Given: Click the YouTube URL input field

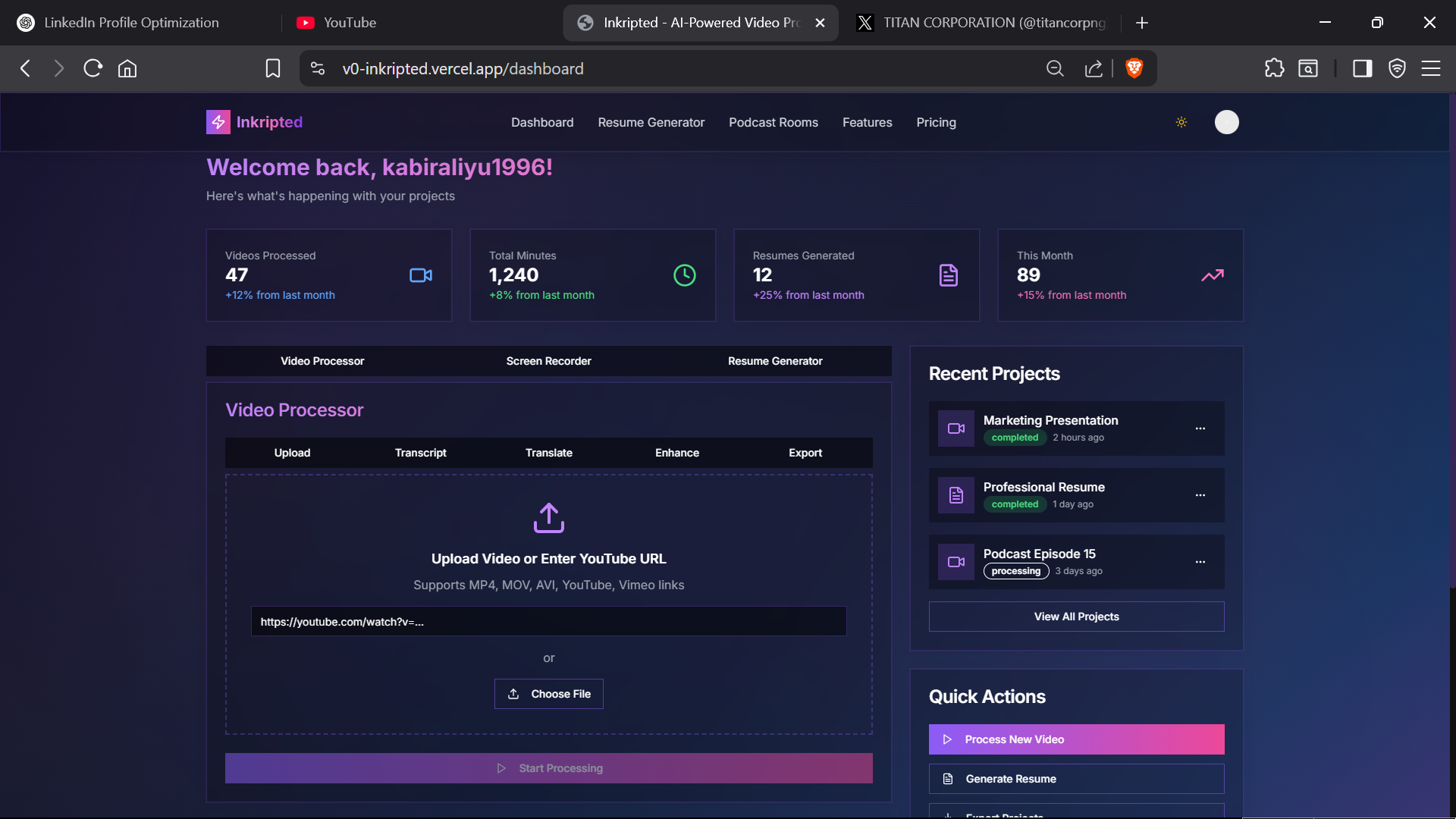Looking at the screenshot, I should pyautogui.click(x=549, y=621).
